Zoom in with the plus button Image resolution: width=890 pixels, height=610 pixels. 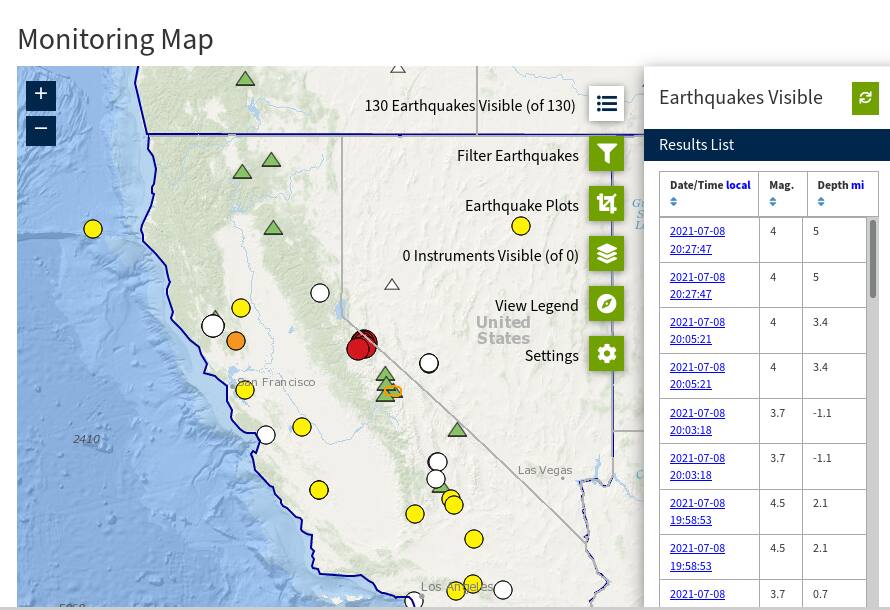coord(41,95)
